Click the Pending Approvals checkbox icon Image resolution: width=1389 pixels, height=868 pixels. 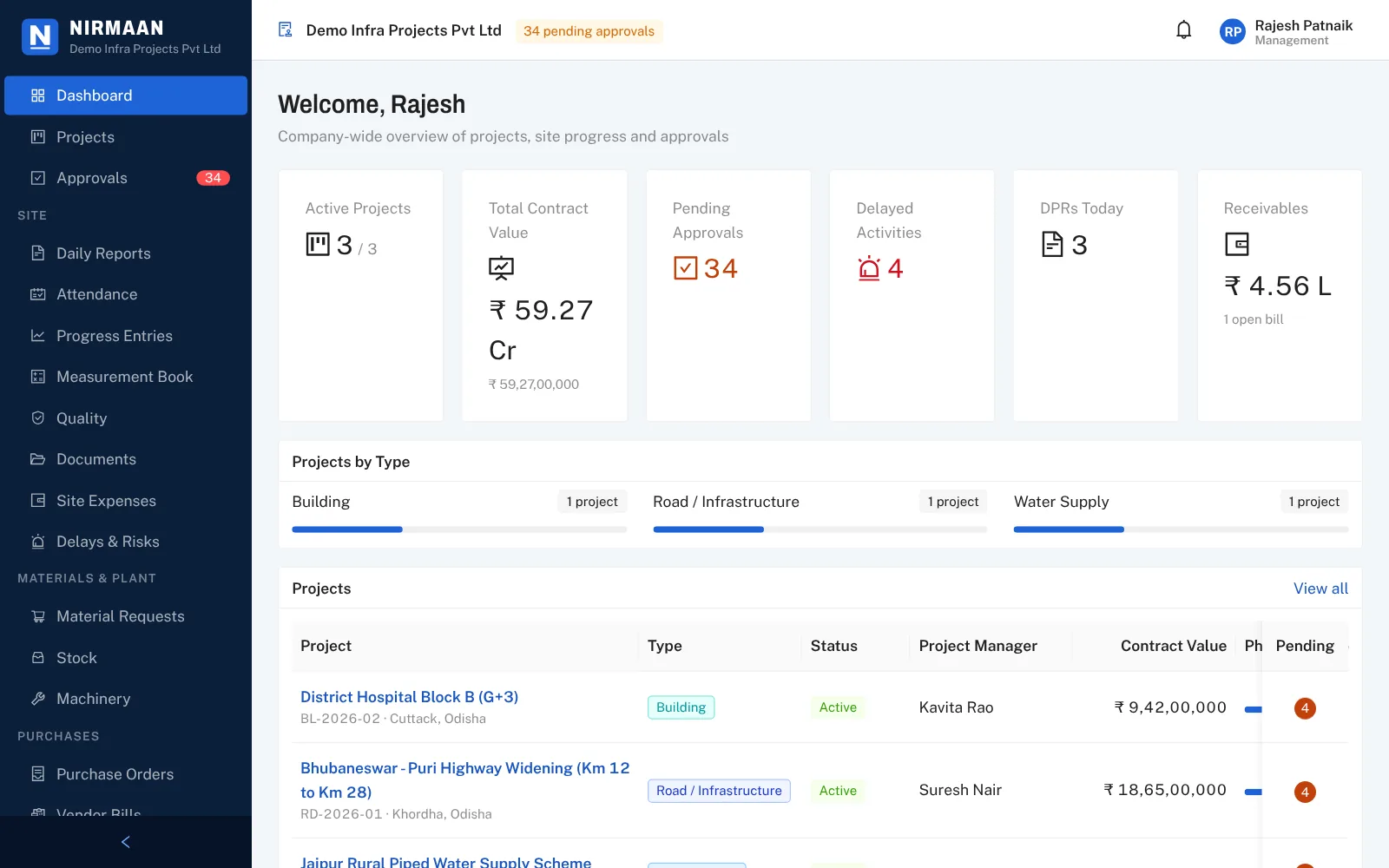coord(685,268)
